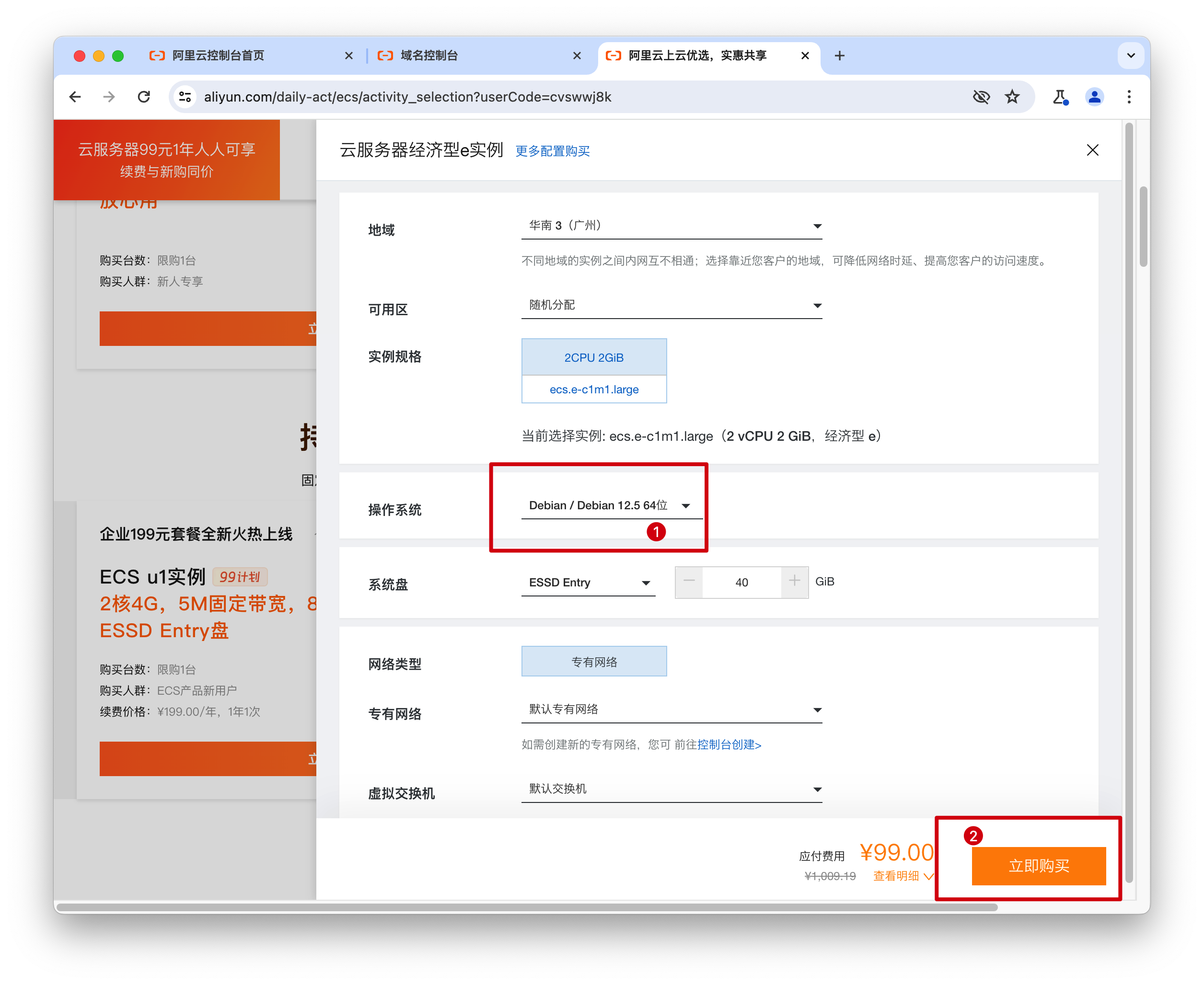Viewport: 1204px width, 985px height.
Task: Select the 专有网络 network type
Action: click(x=594, y=662)
